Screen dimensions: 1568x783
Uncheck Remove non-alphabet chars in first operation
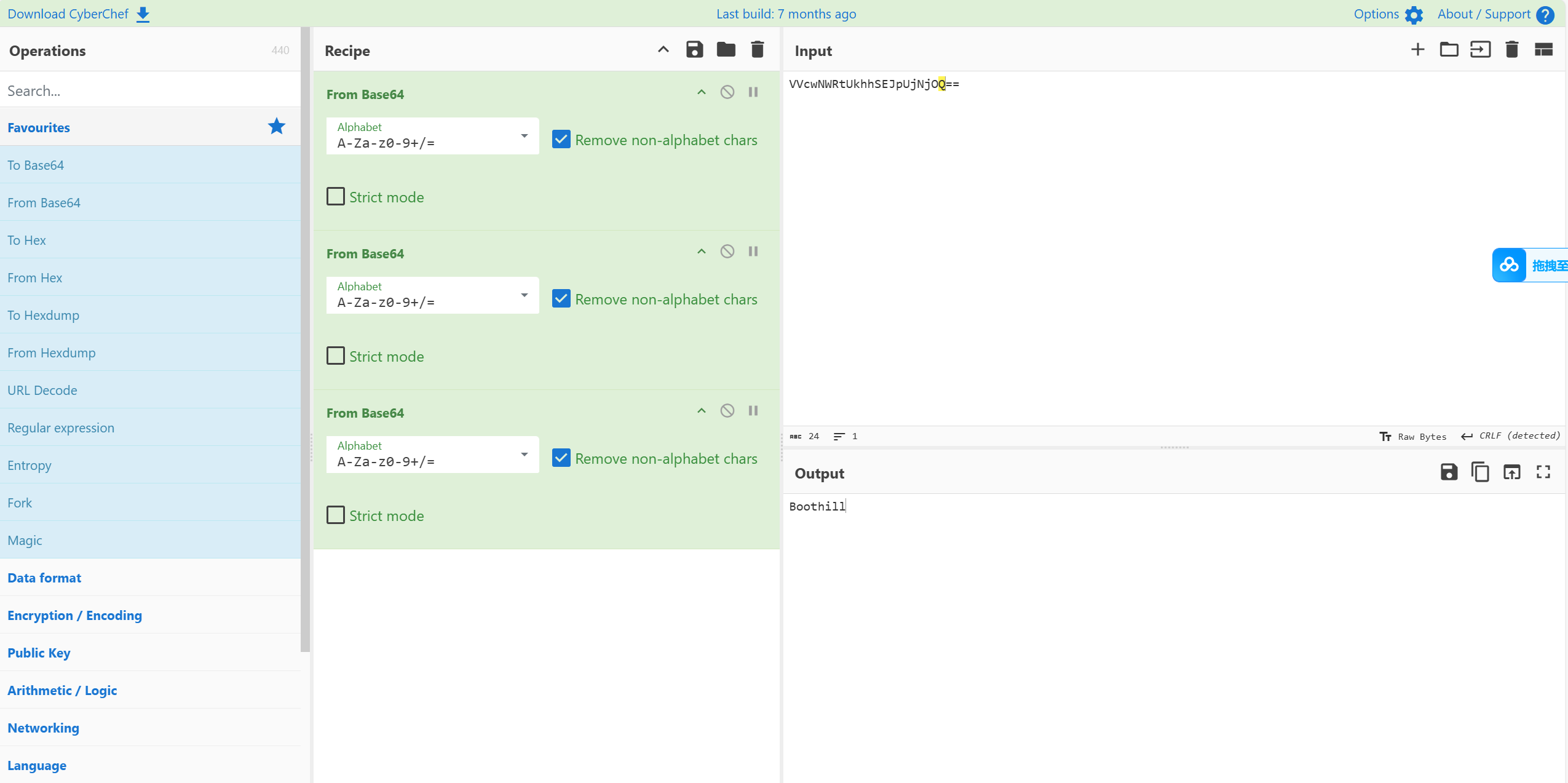561,140
